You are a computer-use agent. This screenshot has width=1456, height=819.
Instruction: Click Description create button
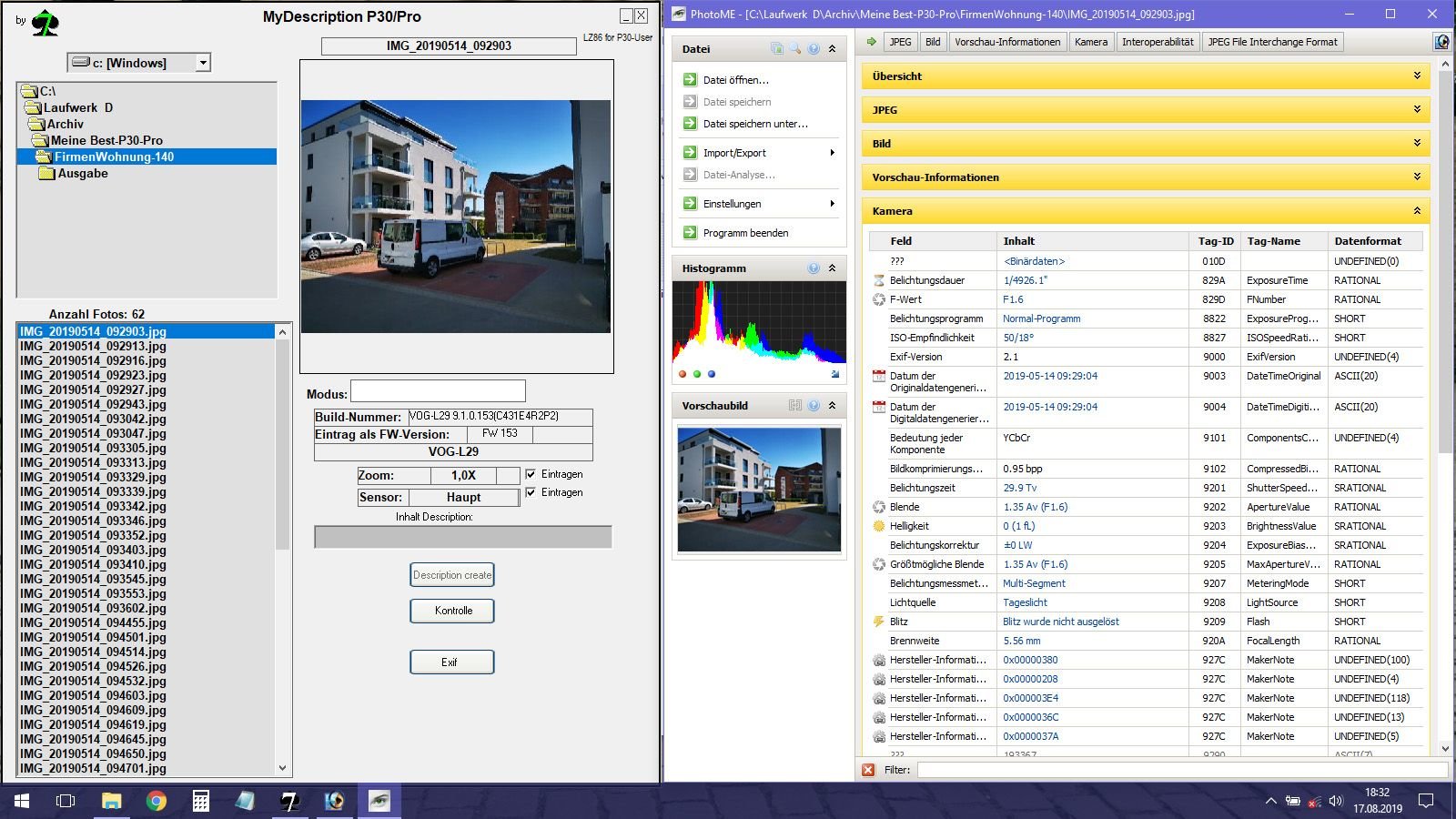452,575
